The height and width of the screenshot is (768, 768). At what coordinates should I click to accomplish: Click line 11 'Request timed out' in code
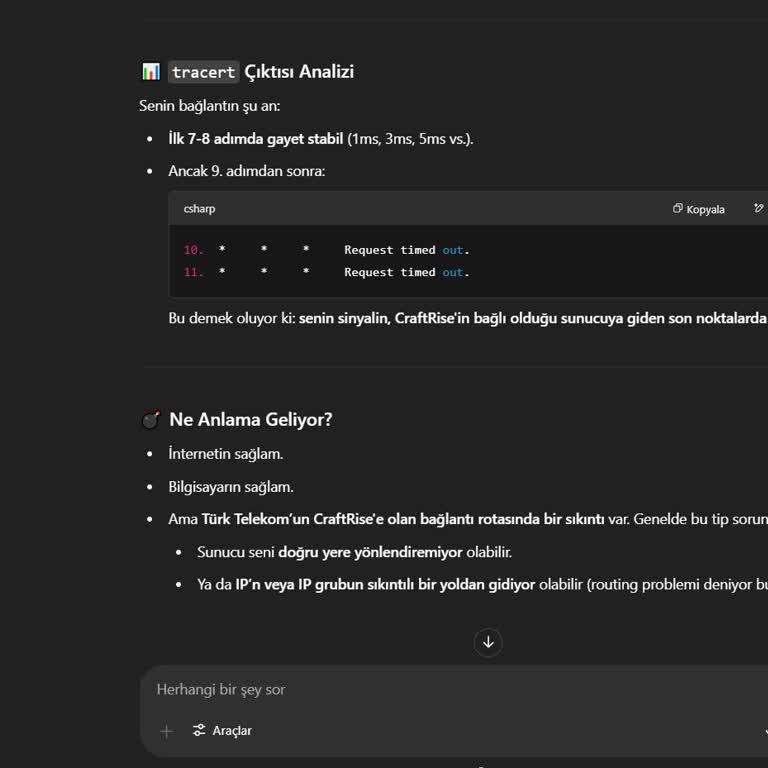[406, 272]
